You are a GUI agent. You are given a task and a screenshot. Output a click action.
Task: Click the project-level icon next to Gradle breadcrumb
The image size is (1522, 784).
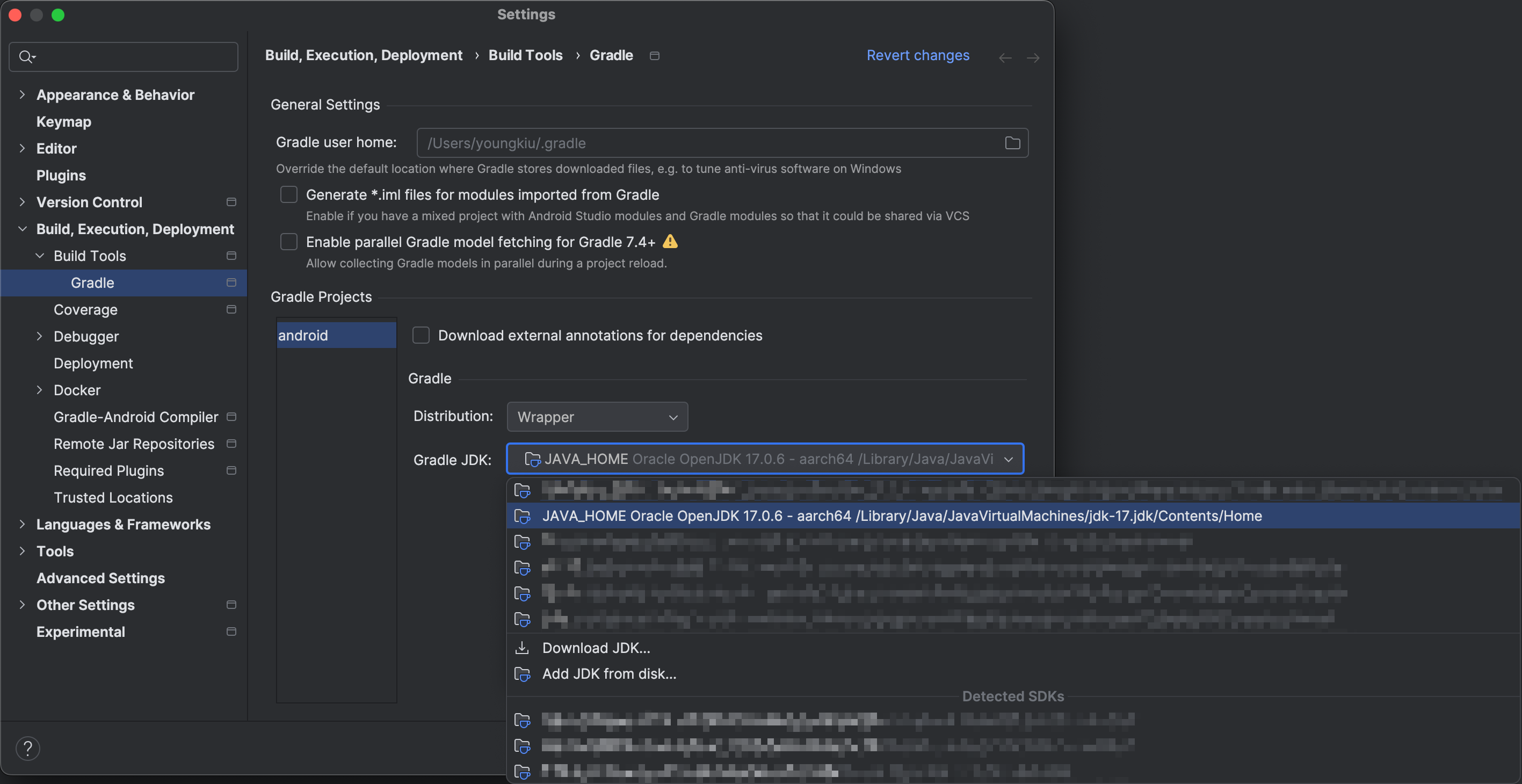click(x=654, y=55)
